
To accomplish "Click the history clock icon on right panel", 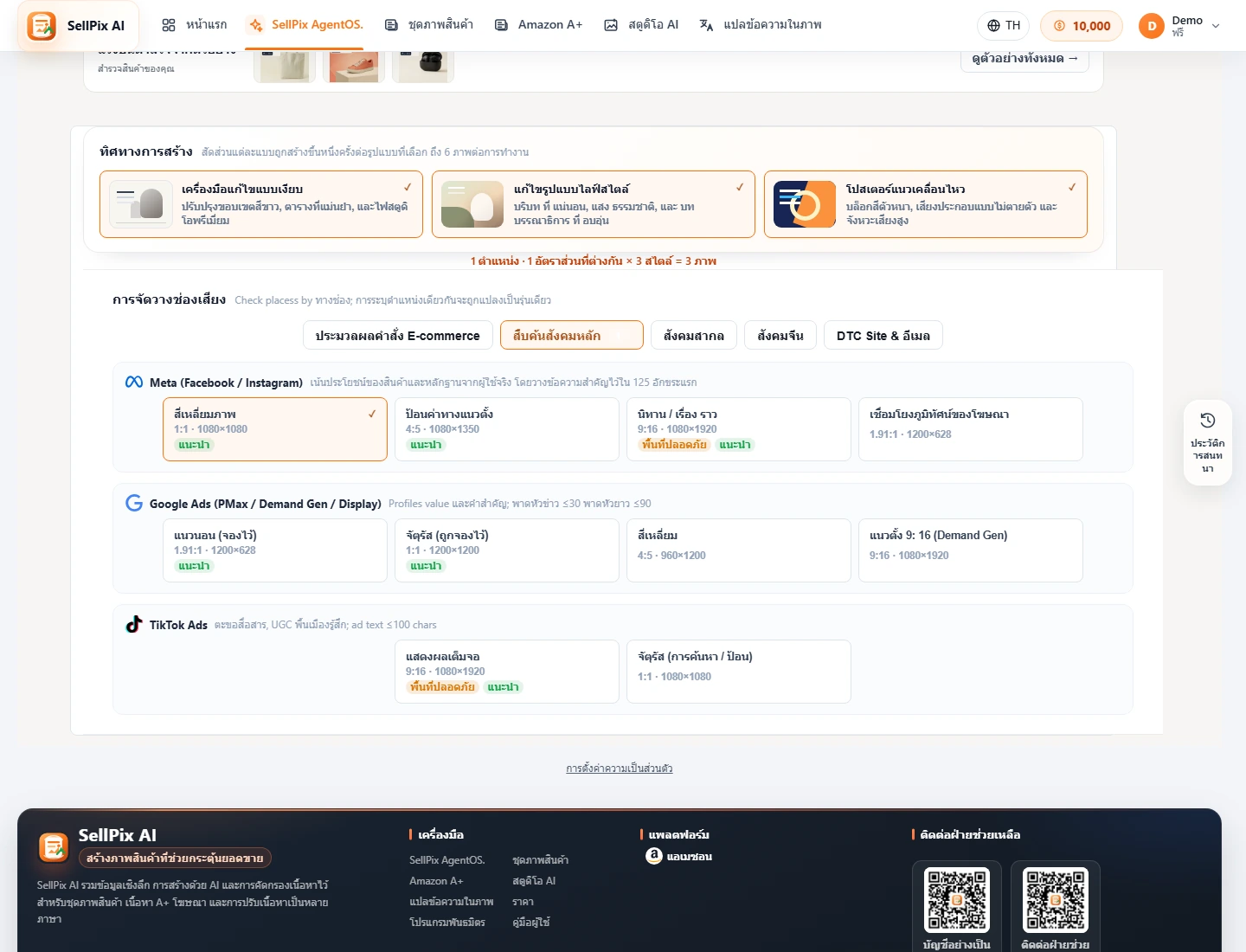I will tap(1208, 421).
